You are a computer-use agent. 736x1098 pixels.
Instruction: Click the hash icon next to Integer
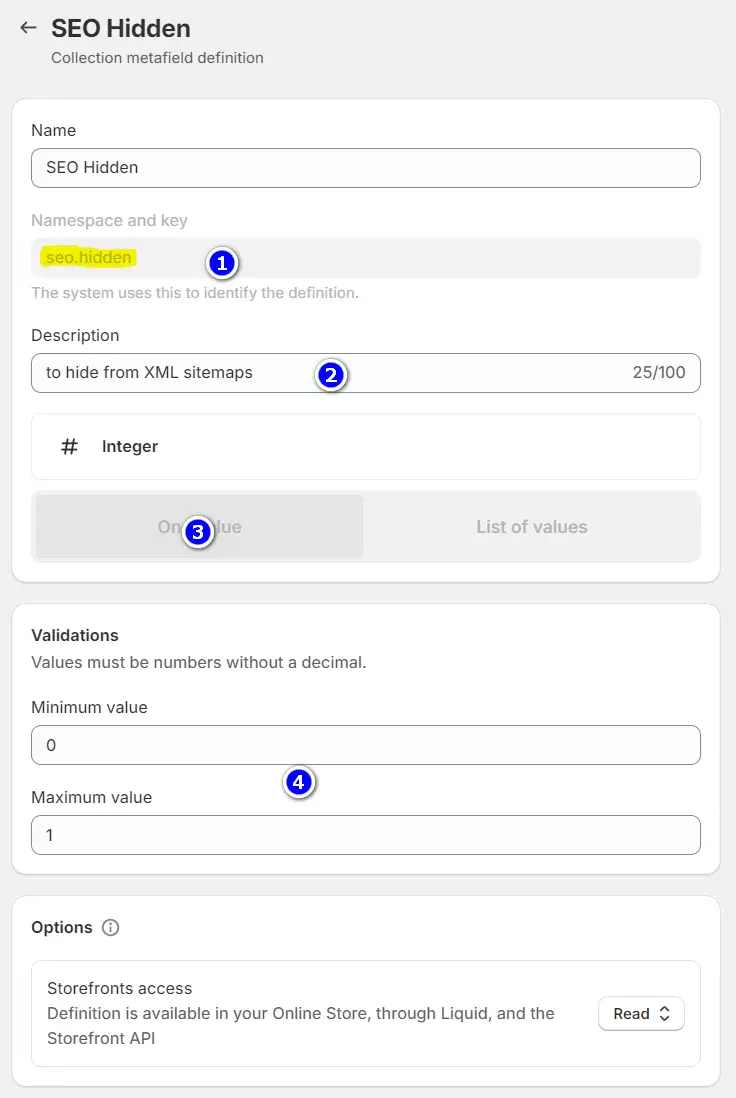(69, 447)
